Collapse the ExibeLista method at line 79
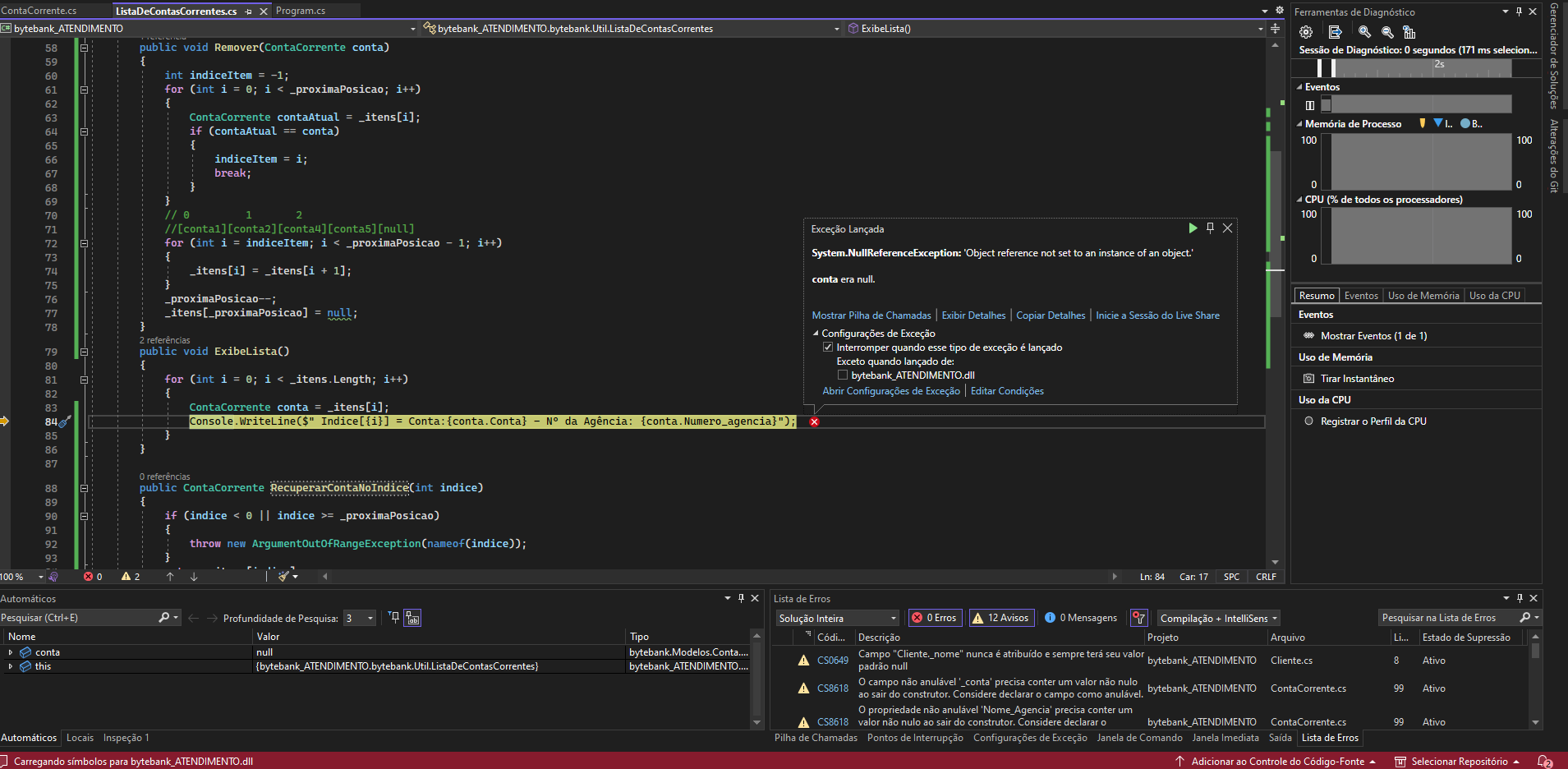The height and width of the screenshot is (769, 1568). tap(84, 352)
